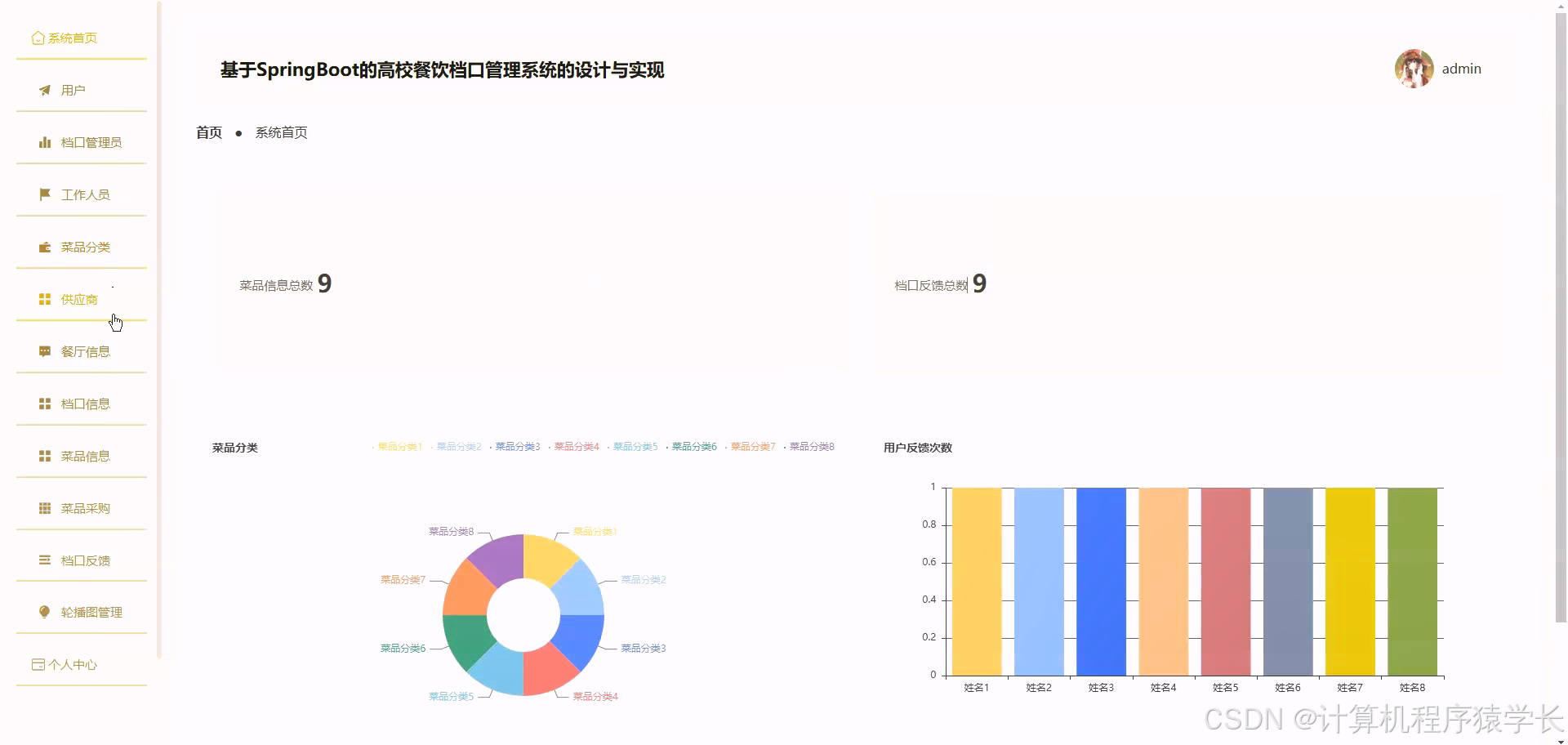This screenshot has height=745, width=1568.
Task: Hide 菜品分类5 series via legend toggle
Action: click(635, 447)
